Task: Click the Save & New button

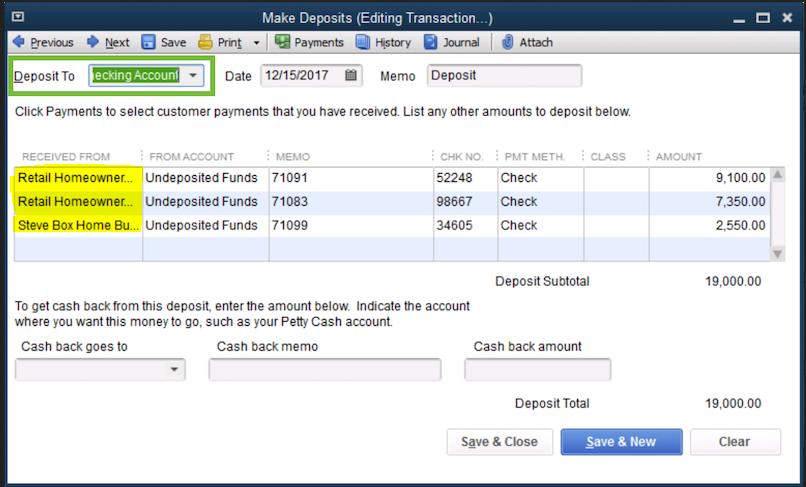Action: [x=621, y=442]
